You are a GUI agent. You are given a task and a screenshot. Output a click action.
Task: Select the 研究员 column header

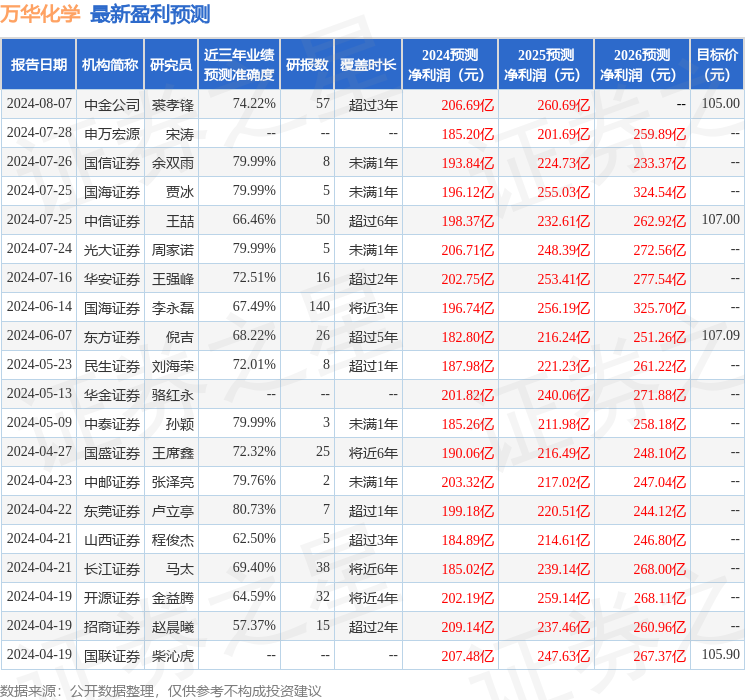pos(171,65)
